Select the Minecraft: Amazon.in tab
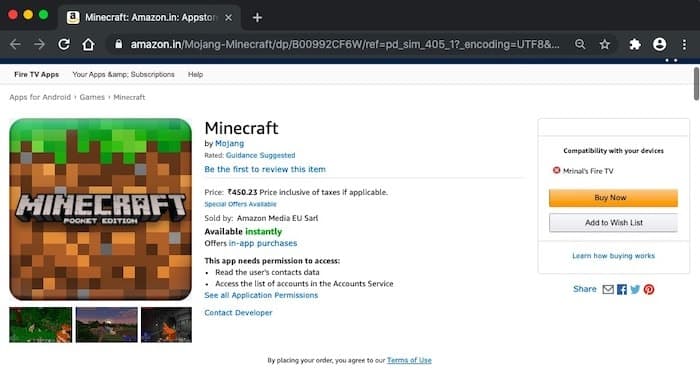The width and height of the screenshot is (700, 374). point(150,17)
